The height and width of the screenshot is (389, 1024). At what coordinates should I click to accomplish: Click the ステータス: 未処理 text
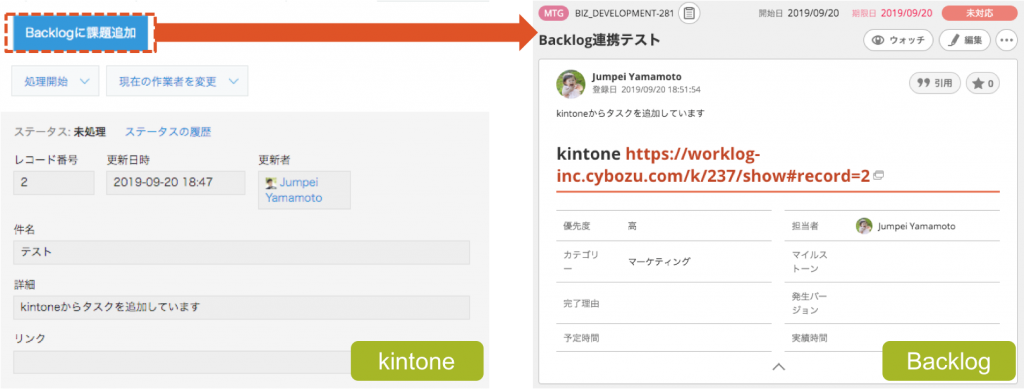point(59,132)
